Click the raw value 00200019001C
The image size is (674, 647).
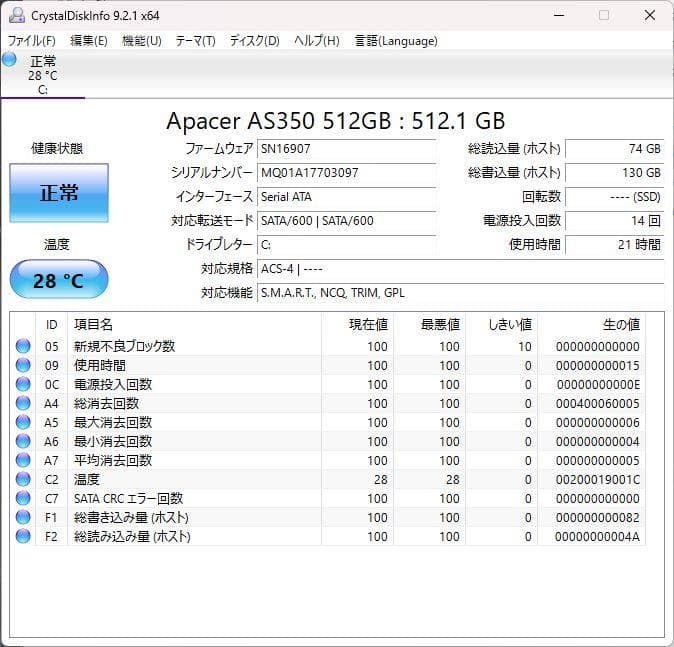(597, 479)
